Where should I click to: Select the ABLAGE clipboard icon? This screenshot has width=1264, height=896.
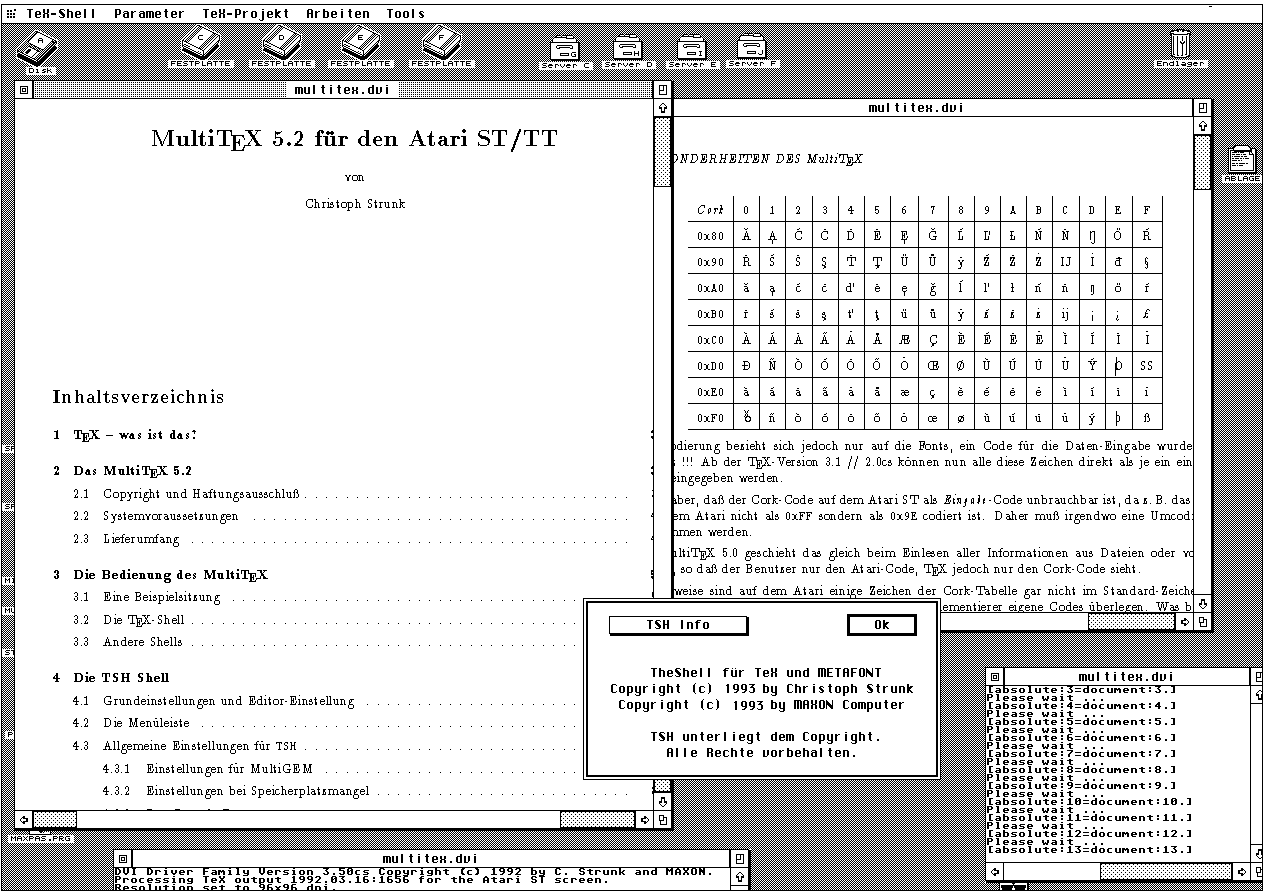[x=1243, y=164]
